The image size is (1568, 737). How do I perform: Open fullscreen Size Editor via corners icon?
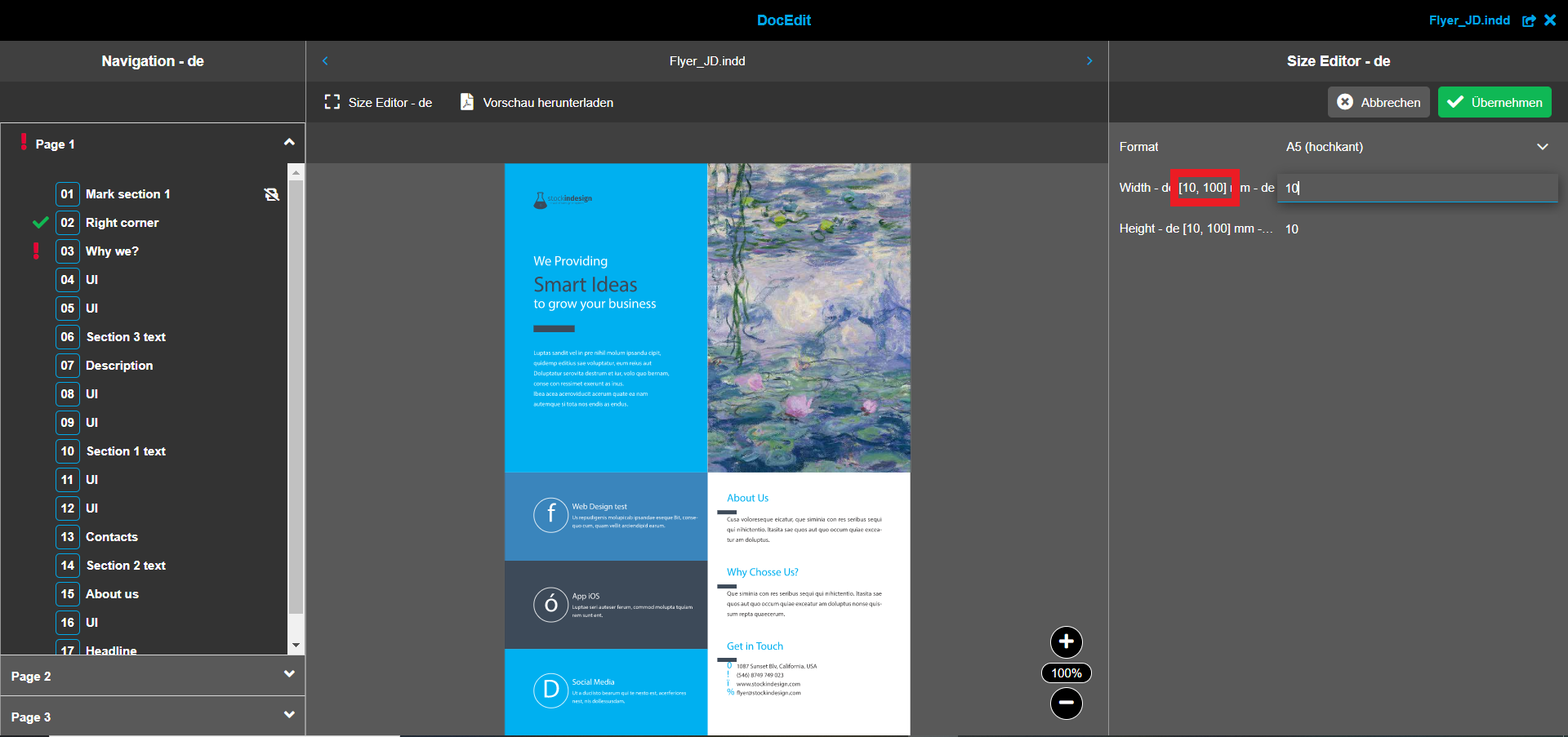pyautogui.click(x=332, y=102)
